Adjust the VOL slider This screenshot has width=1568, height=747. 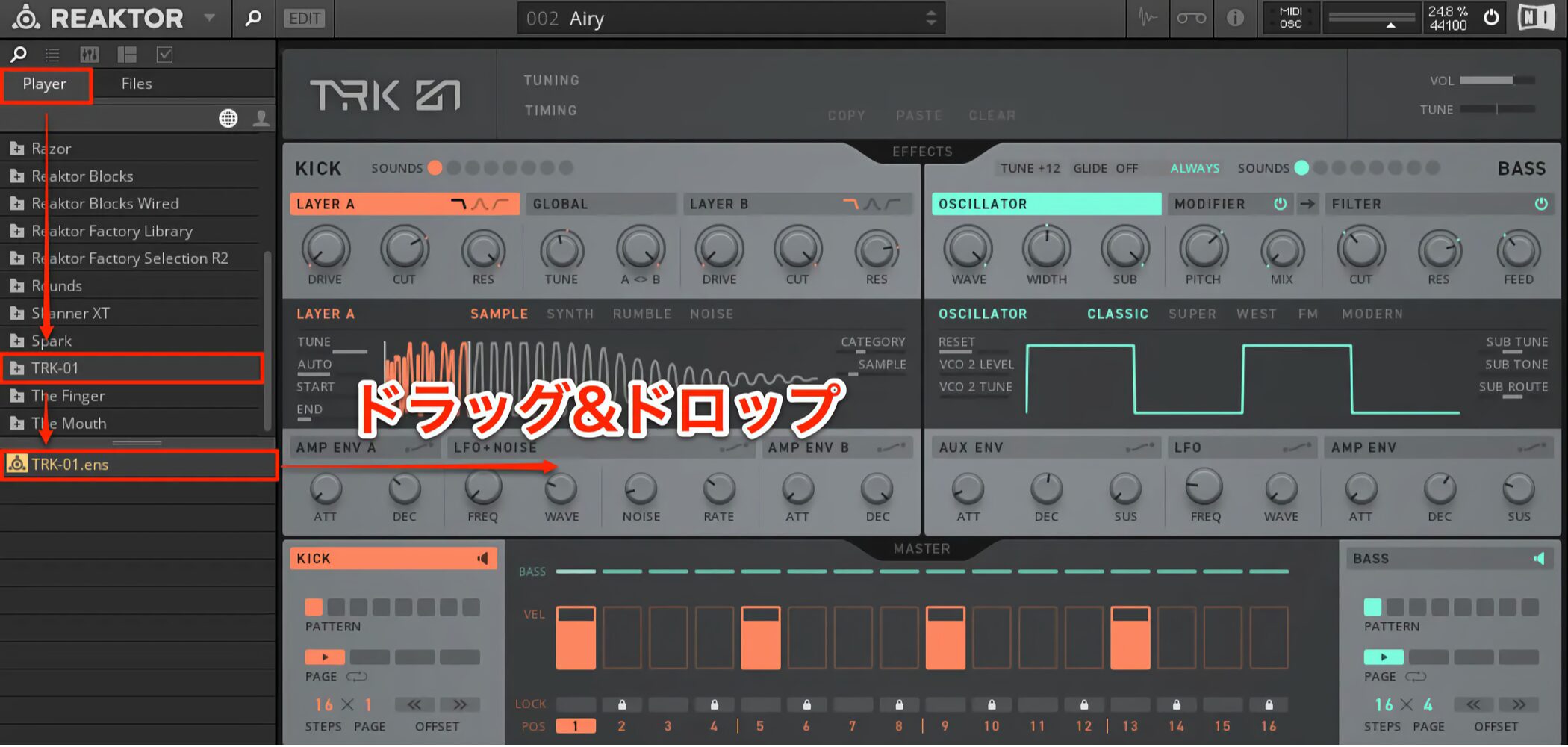[x=1497, y=80]
